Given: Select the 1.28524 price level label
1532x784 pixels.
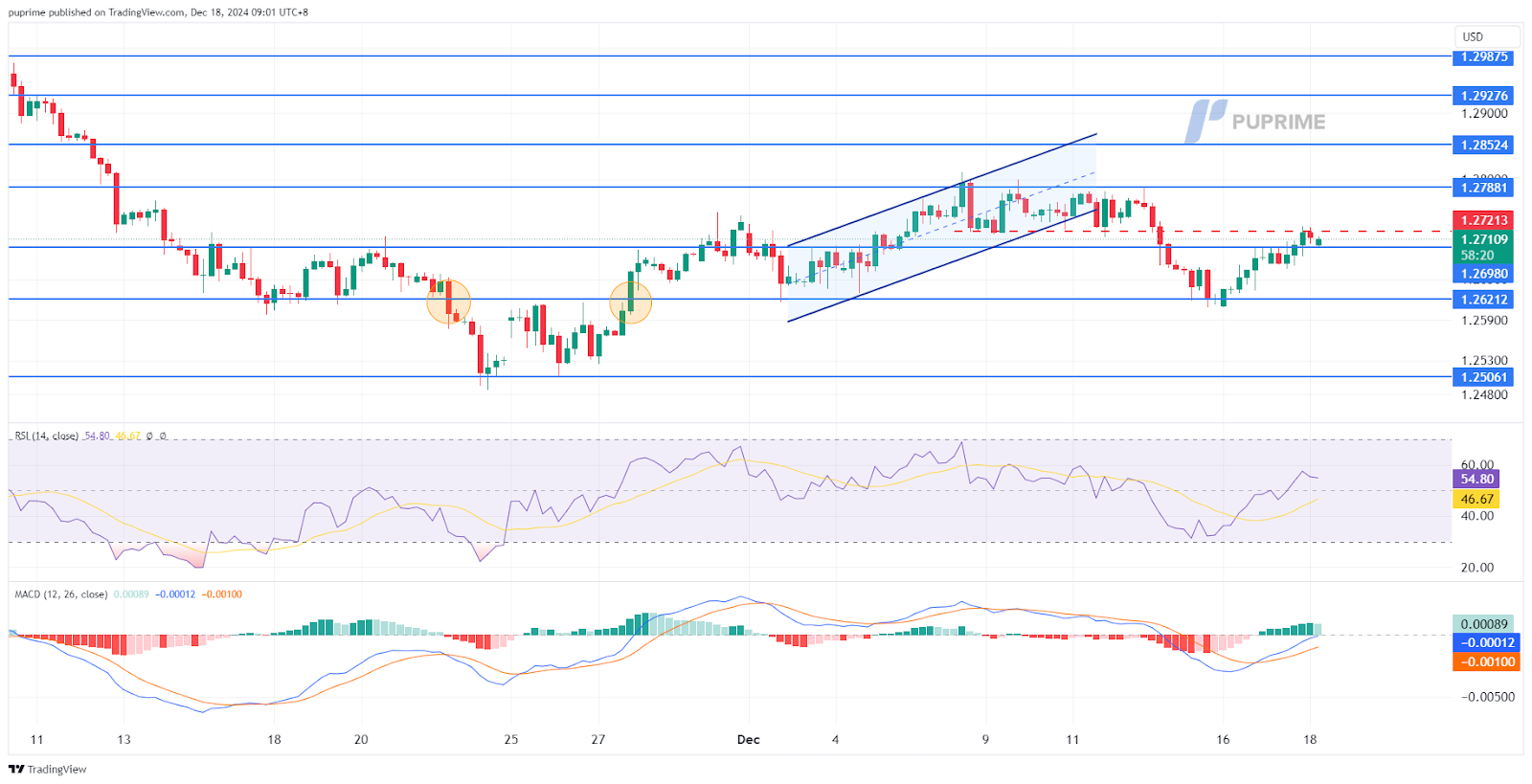Looking at the screenshot, I should pos(1483,145).
